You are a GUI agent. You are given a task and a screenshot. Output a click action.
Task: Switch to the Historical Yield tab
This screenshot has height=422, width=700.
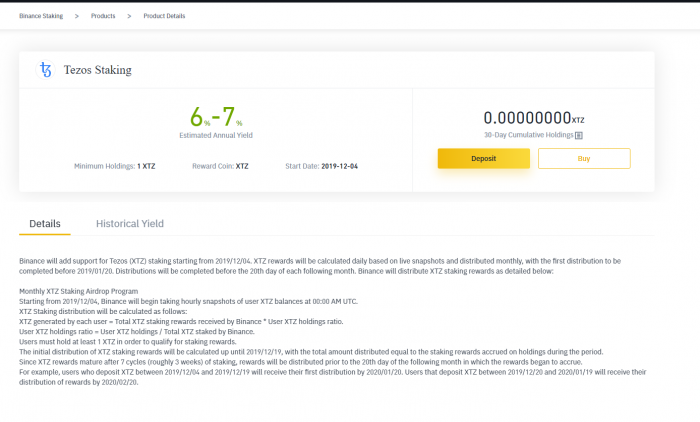click(130, 224)
